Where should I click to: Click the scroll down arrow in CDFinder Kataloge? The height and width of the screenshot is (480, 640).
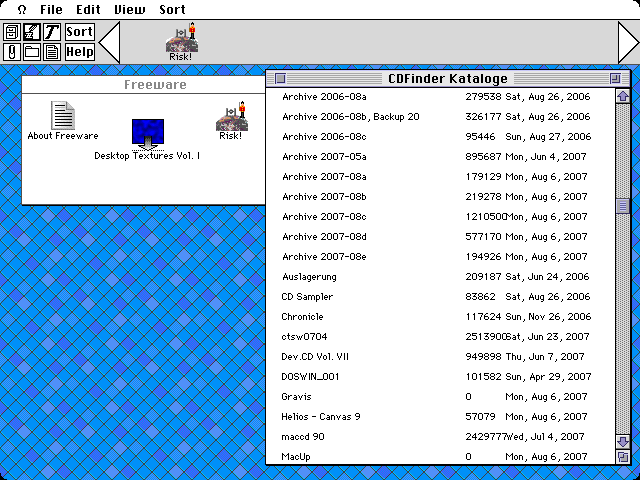[x=623, y=441]
